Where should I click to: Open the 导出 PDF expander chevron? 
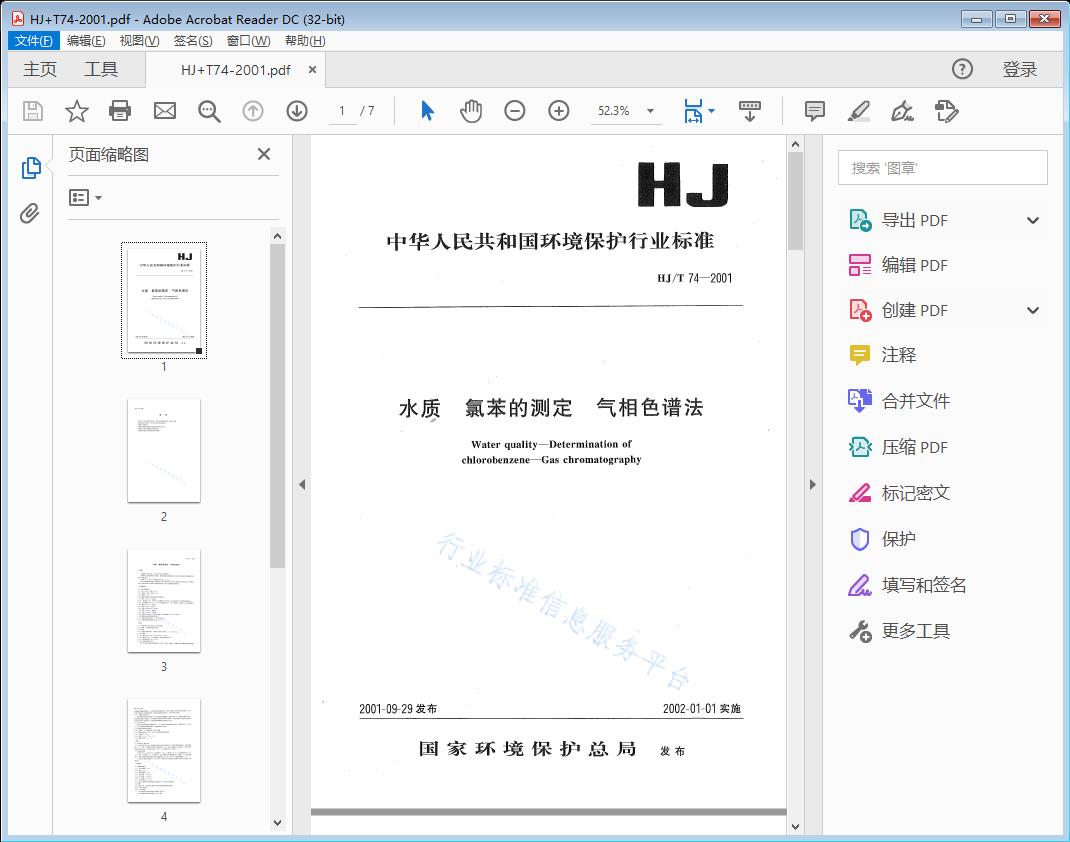pyautogui.click(x=1033, y=219)
